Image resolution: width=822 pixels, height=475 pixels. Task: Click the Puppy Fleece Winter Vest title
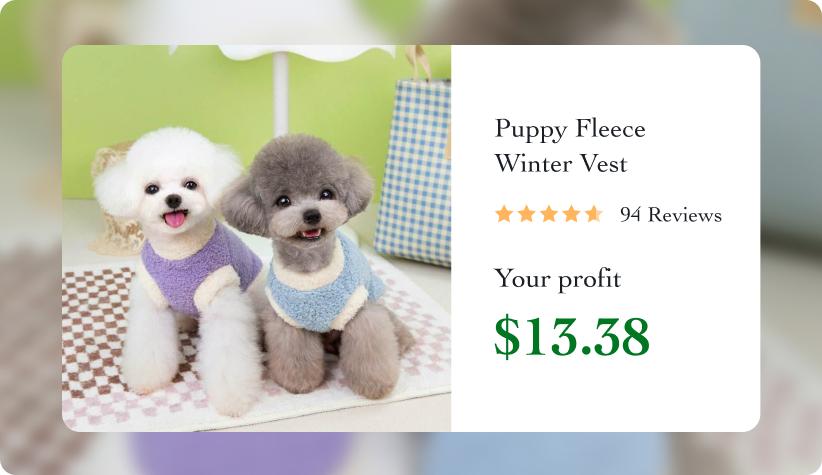pos(570,146)
